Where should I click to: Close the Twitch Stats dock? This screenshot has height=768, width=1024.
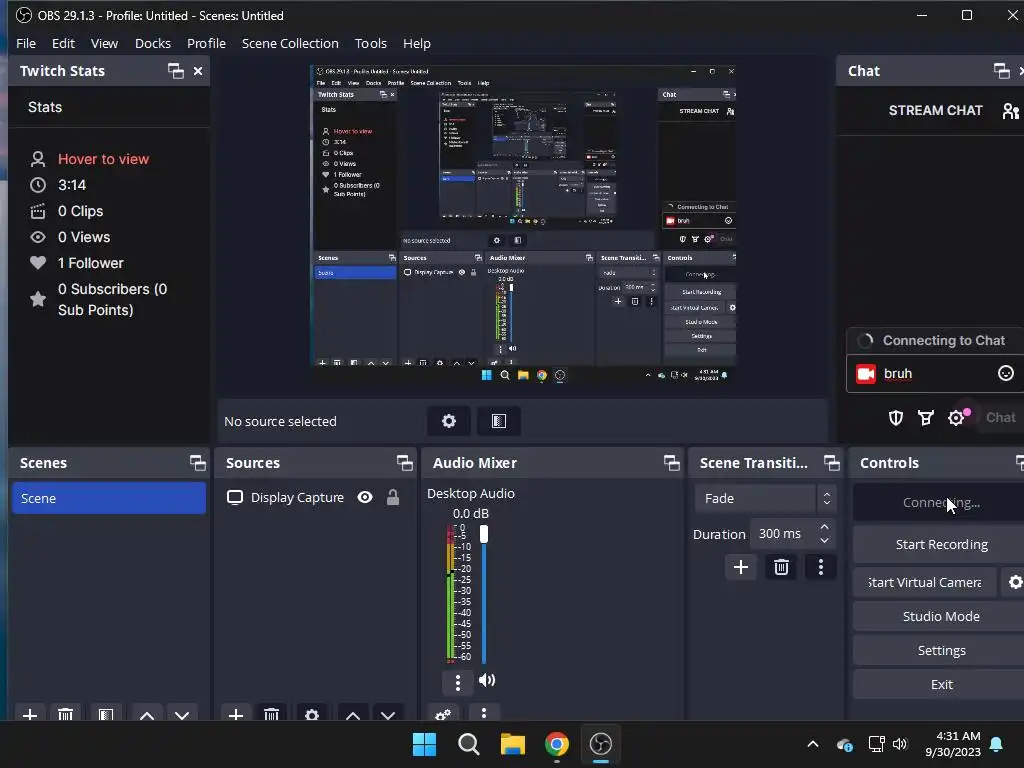coord(198,71)
